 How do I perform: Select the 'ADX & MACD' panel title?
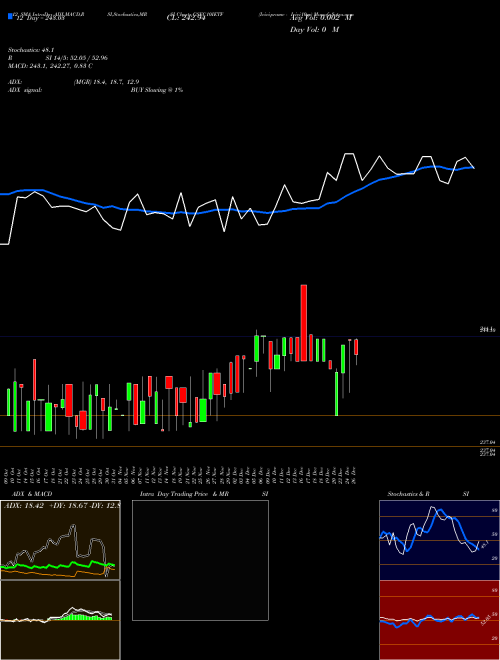[30, 494]
